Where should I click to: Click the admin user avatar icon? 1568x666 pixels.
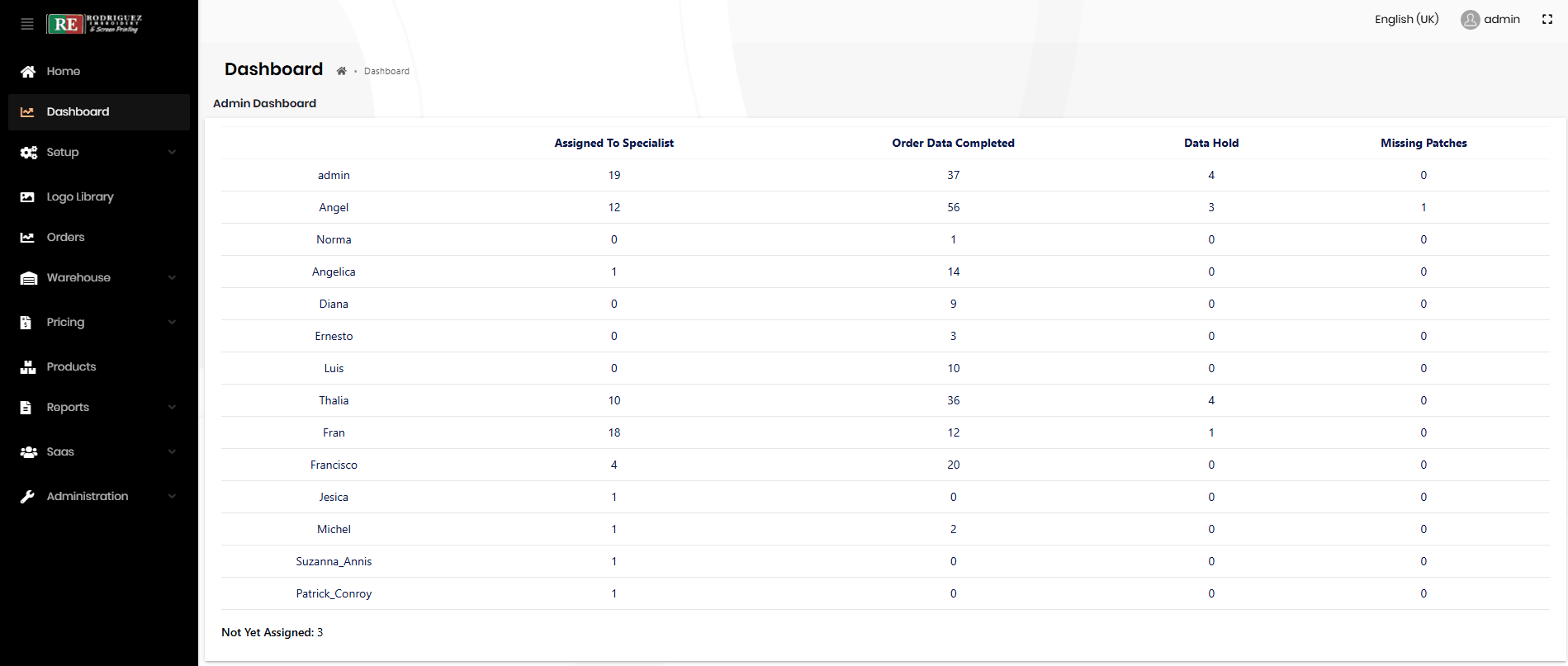pyautogui.click(x=1470, y=20)
